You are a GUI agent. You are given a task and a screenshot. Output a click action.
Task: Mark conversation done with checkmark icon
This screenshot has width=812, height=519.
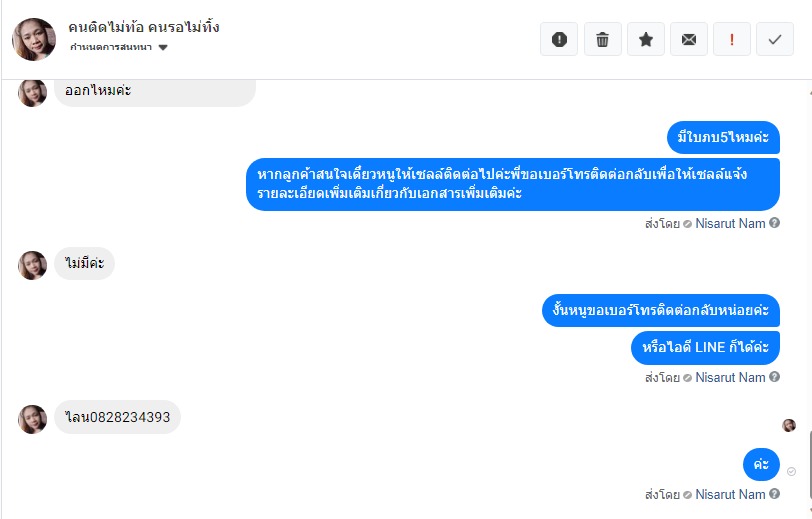[x=775, y=39]
